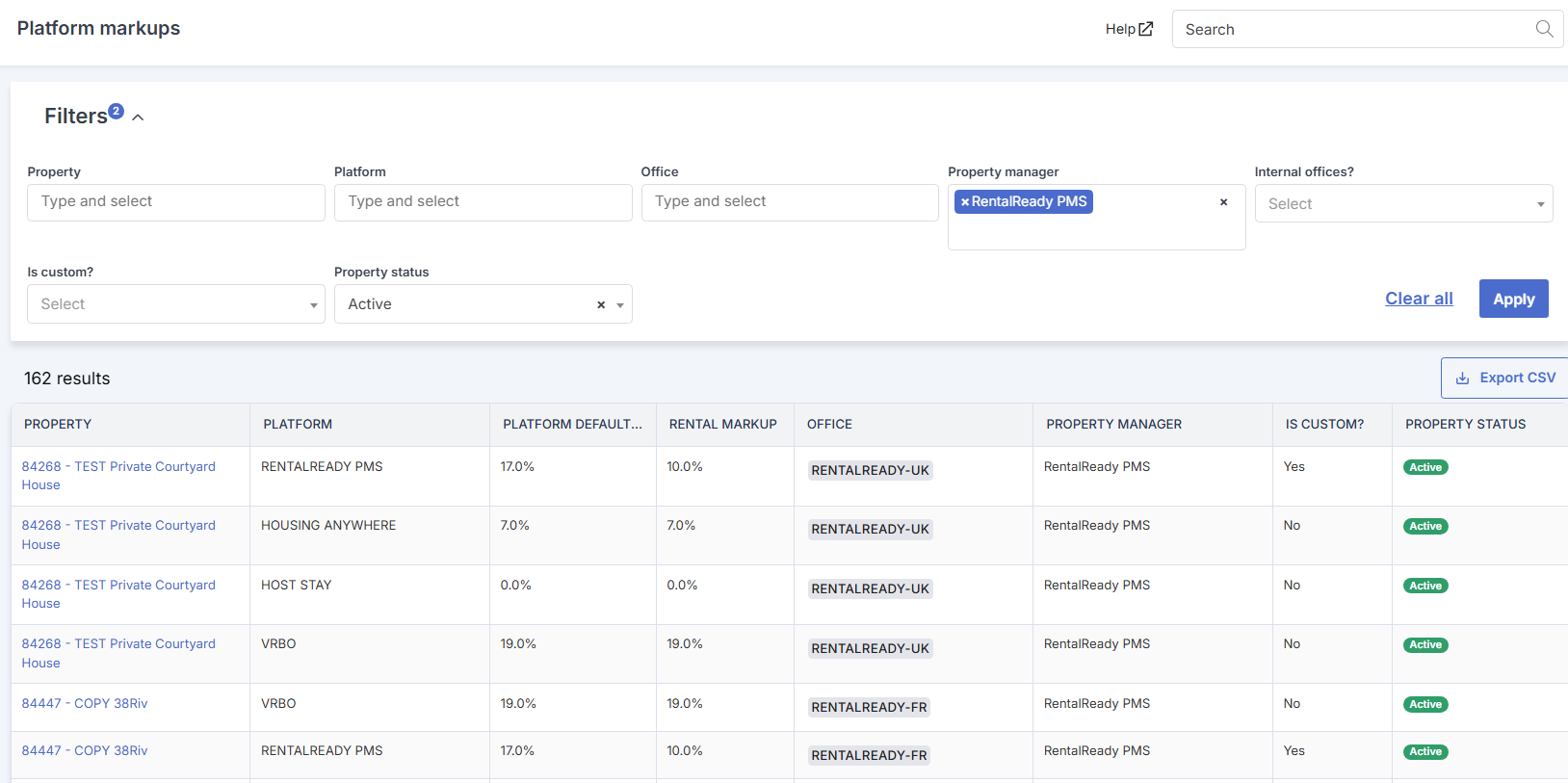Click the Clear all link

[1419, 299]
